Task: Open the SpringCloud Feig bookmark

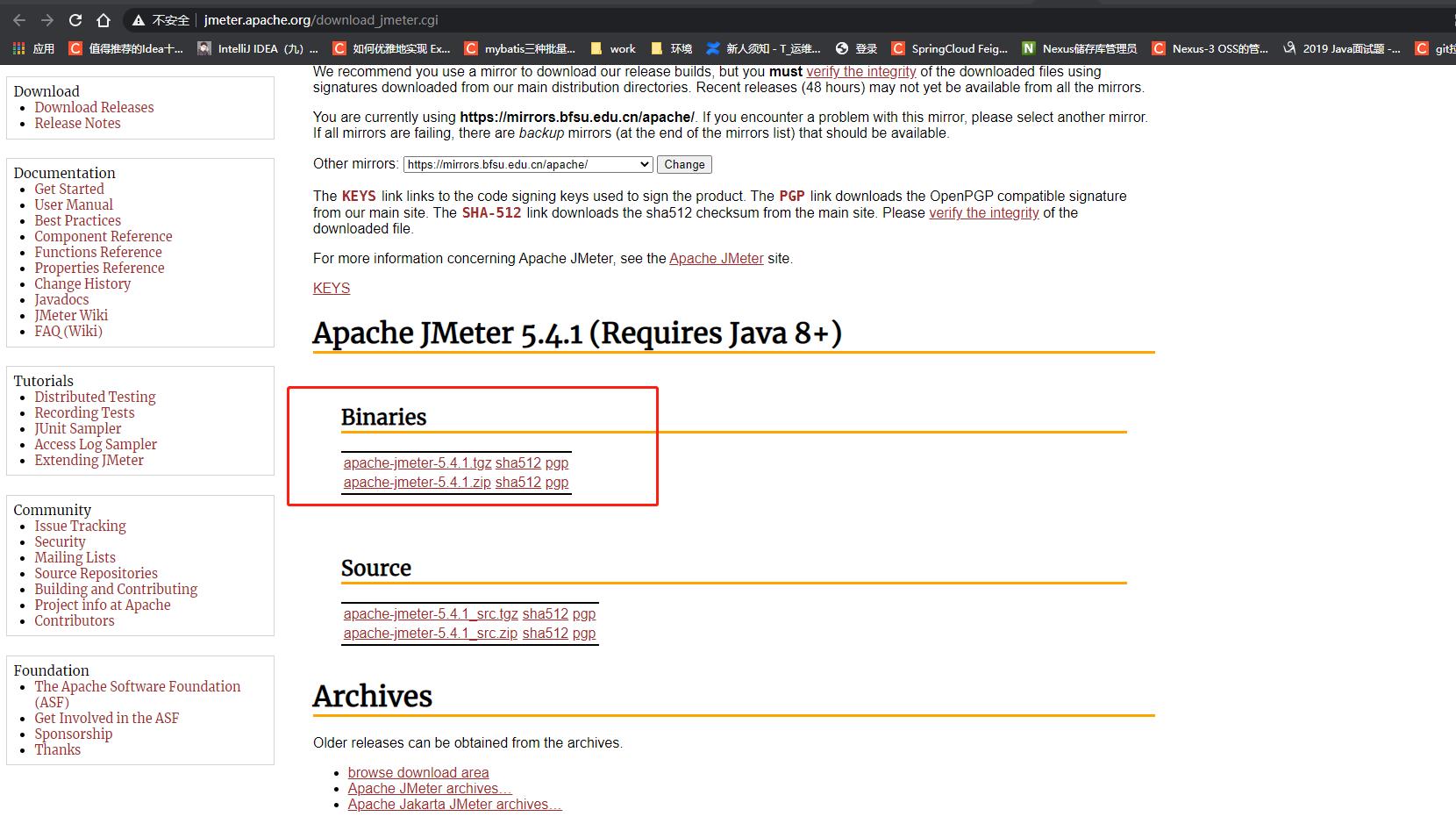Action: 950,48
